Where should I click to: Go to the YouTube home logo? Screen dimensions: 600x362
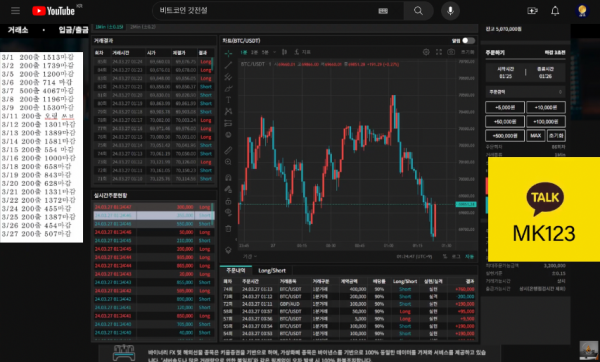[53, 11]
